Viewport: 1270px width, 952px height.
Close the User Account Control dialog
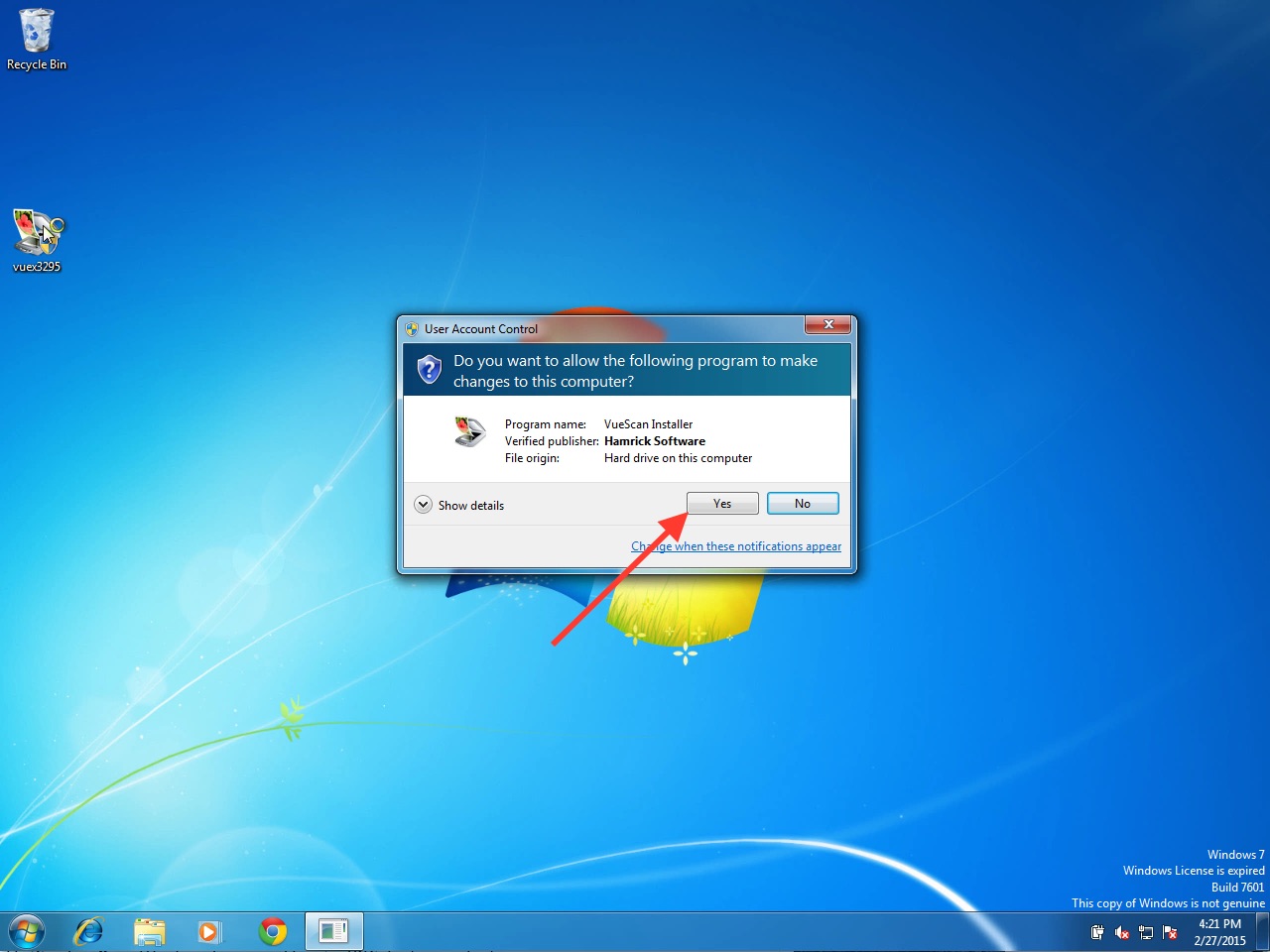(827, 325)
